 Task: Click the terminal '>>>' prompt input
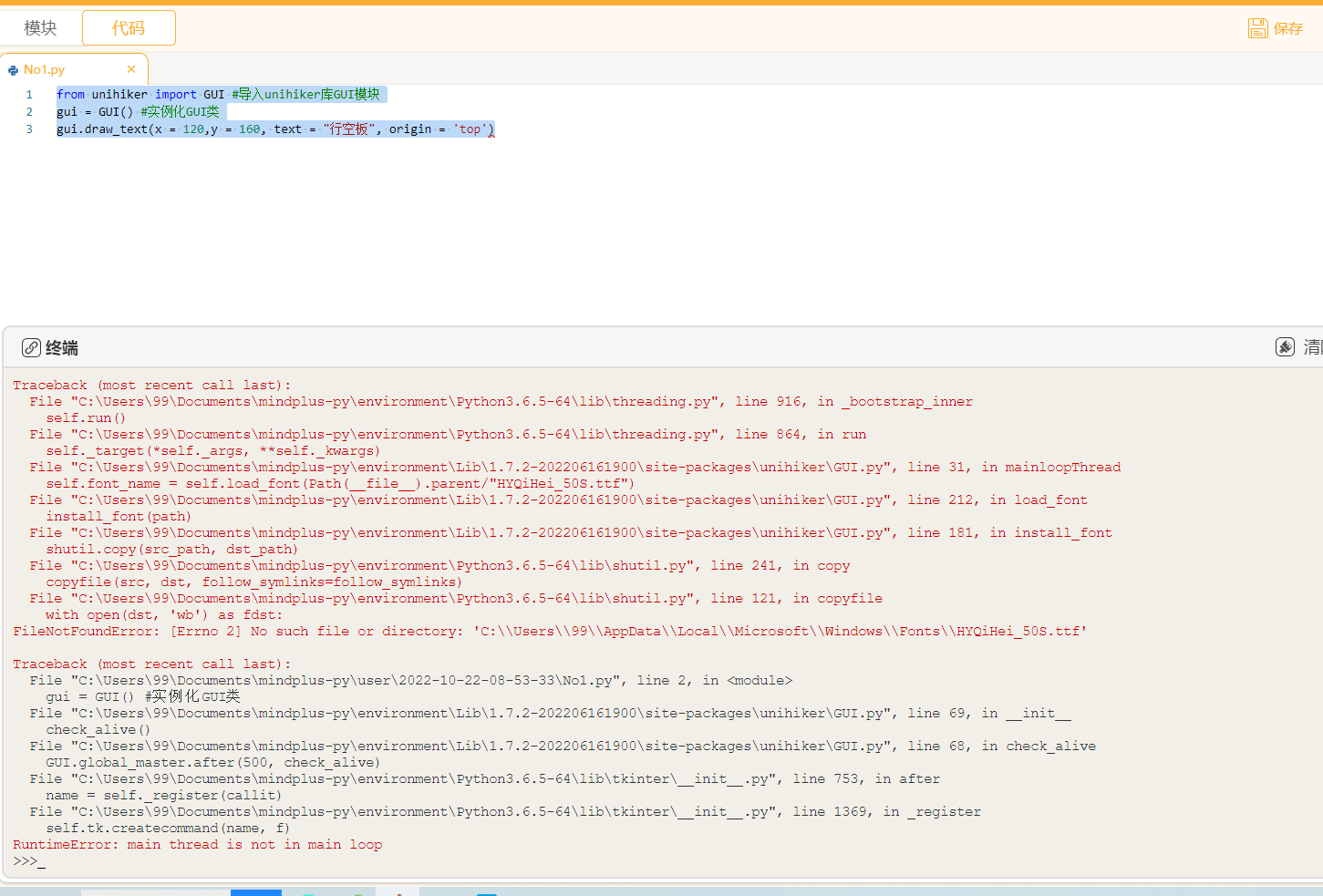click(x=29, y=861)
